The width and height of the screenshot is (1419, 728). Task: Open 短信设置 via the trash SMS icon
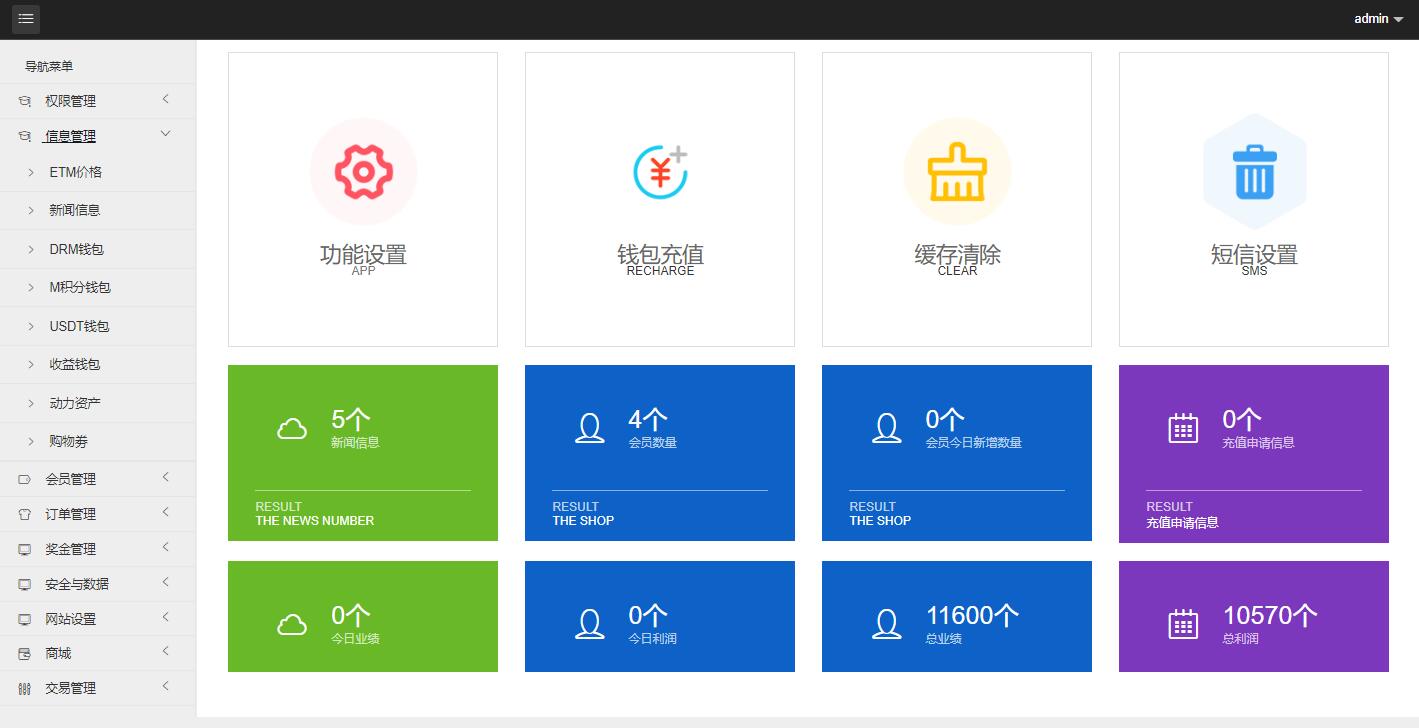pos(1253,170)
